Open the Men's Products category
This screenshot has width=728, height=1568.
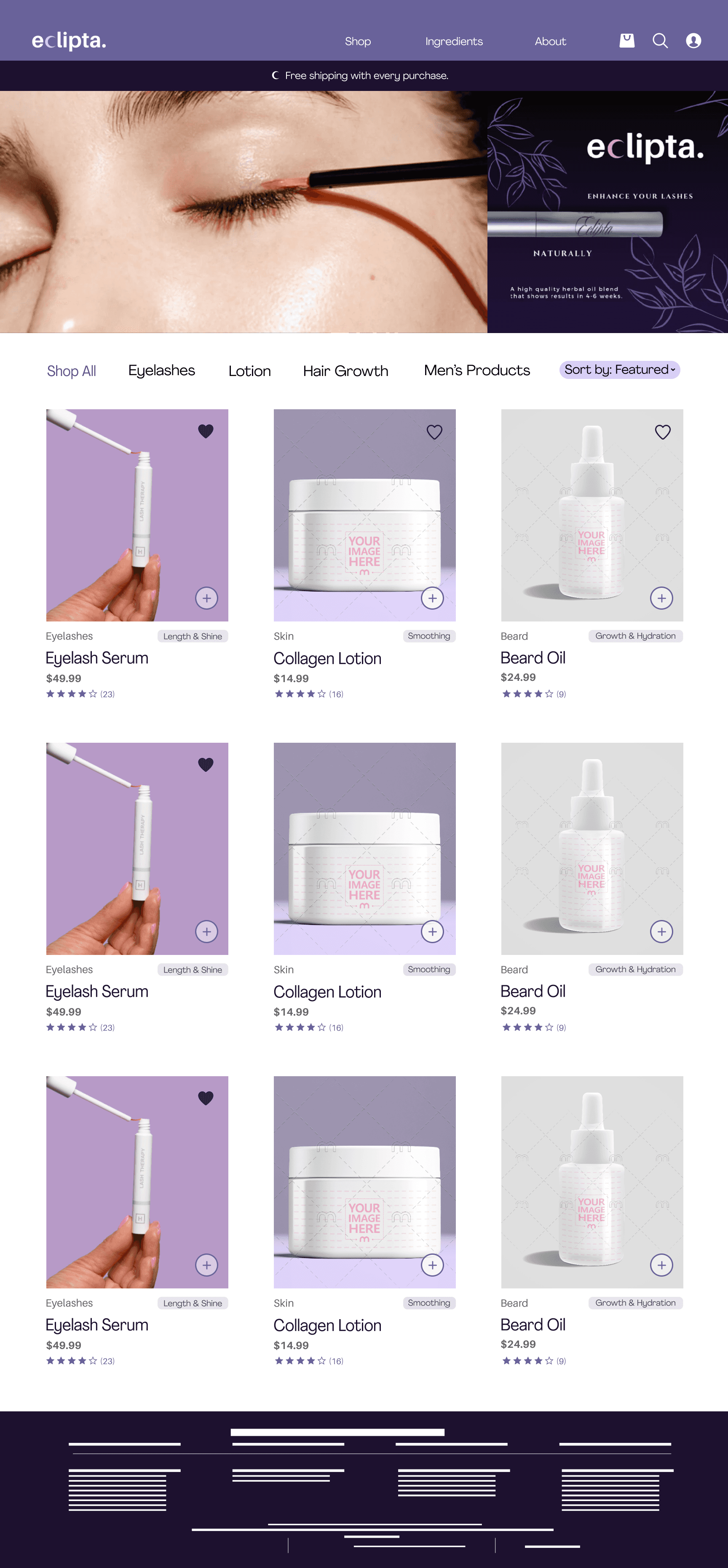[x=477, y=370]
